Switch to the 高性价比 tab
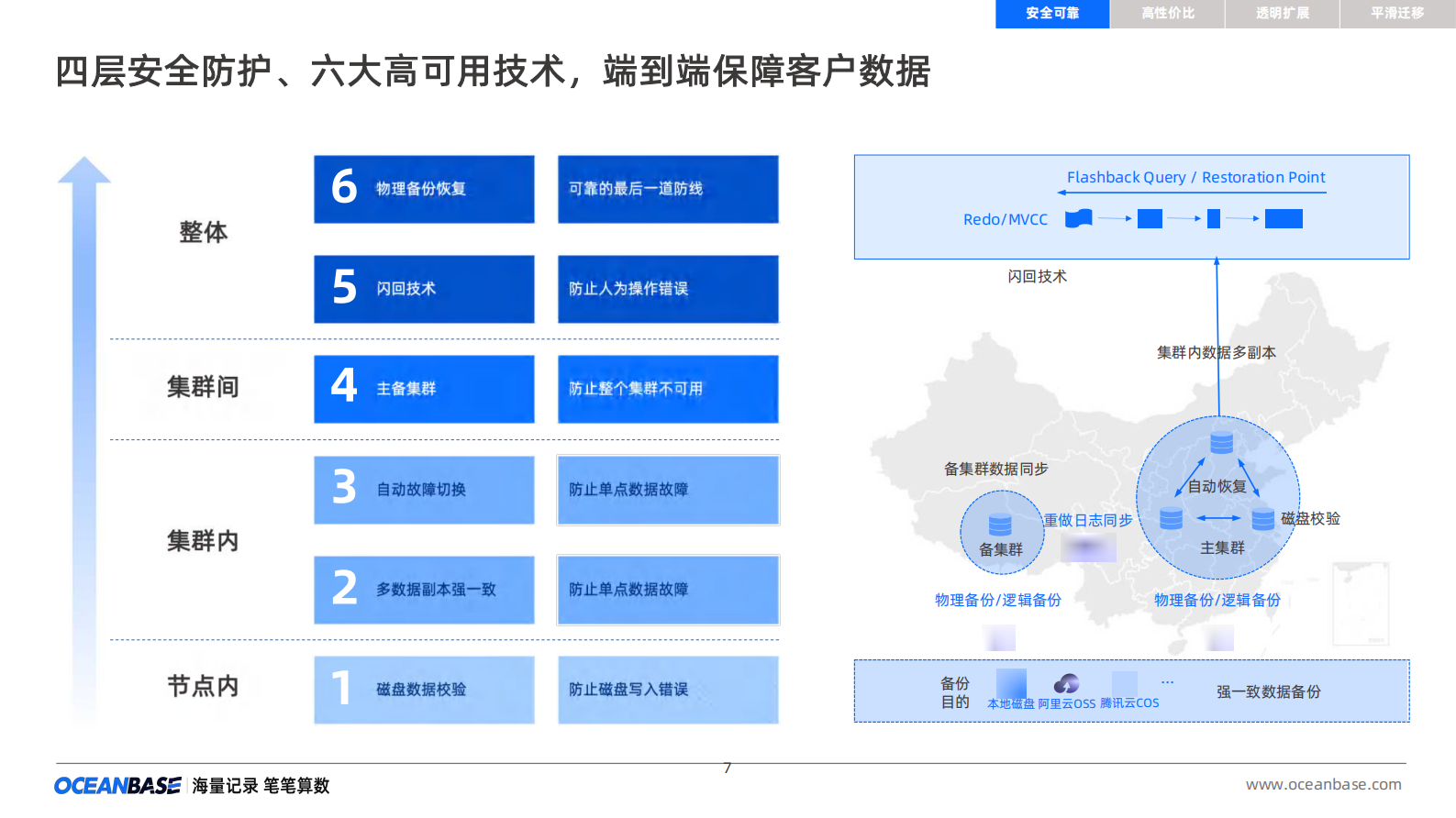 click(x=1168, y=14)
